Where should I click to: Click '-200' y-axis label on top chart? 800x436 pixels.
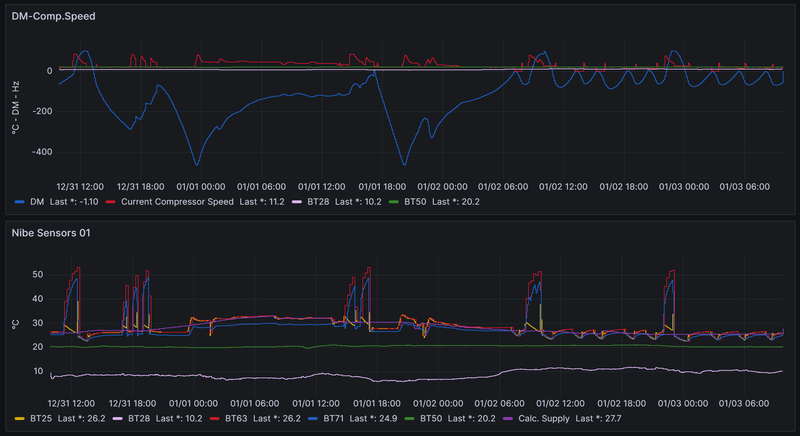[42, 111]
